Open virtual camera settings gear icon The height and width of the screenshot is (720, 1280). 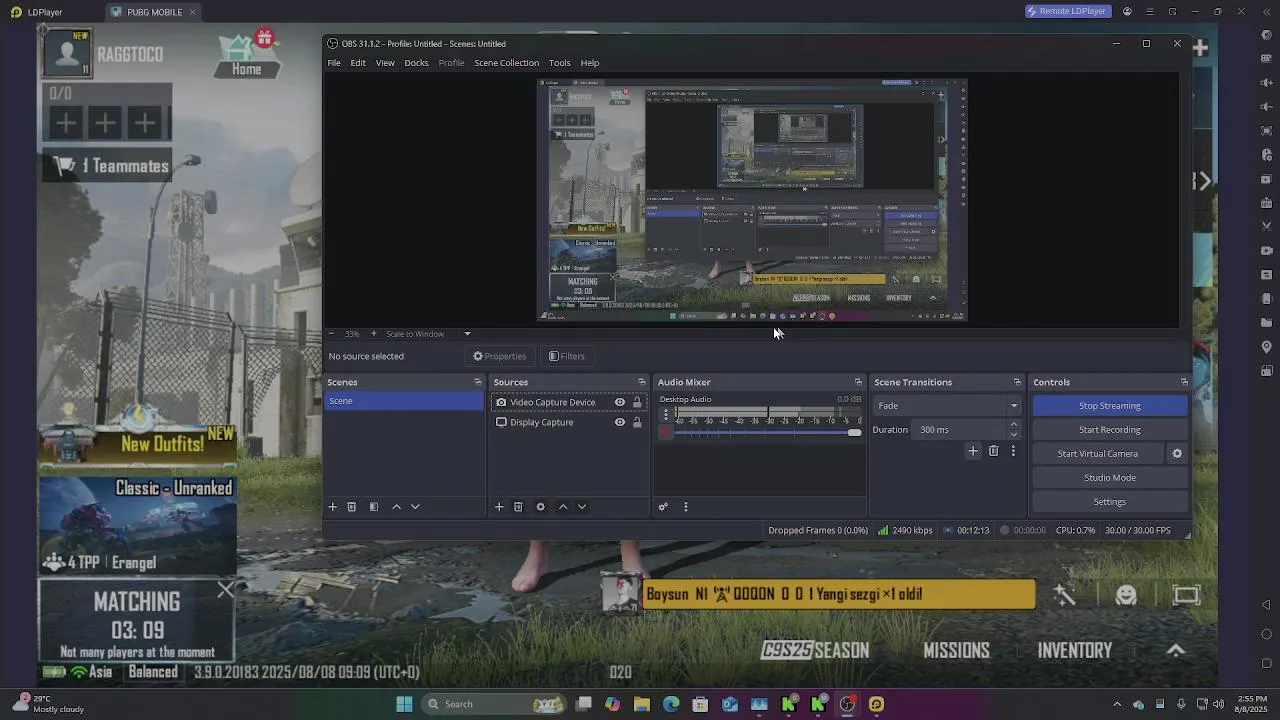[x=1177, y=454]
